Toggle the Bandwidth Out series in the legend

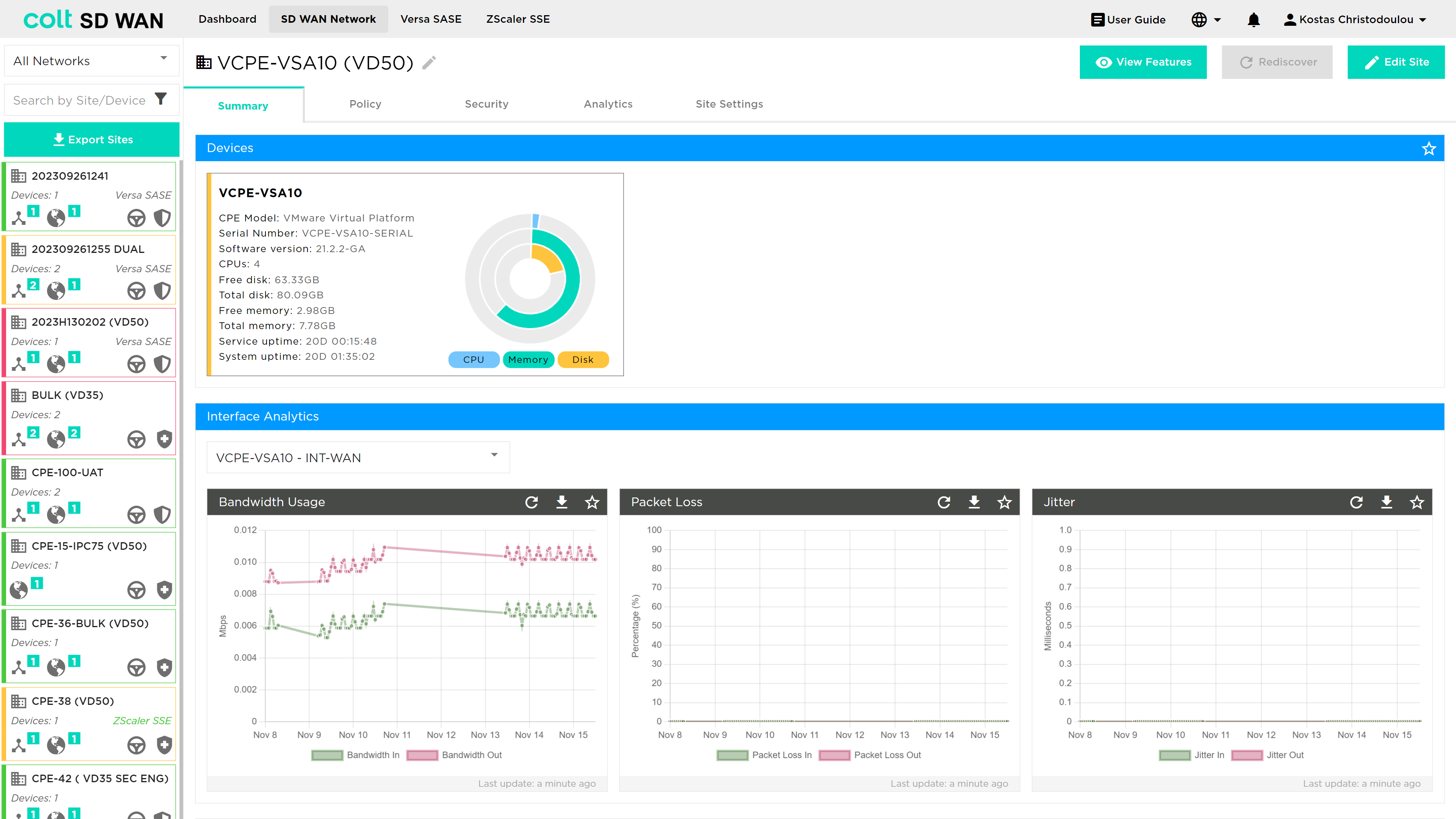point(454,755)
